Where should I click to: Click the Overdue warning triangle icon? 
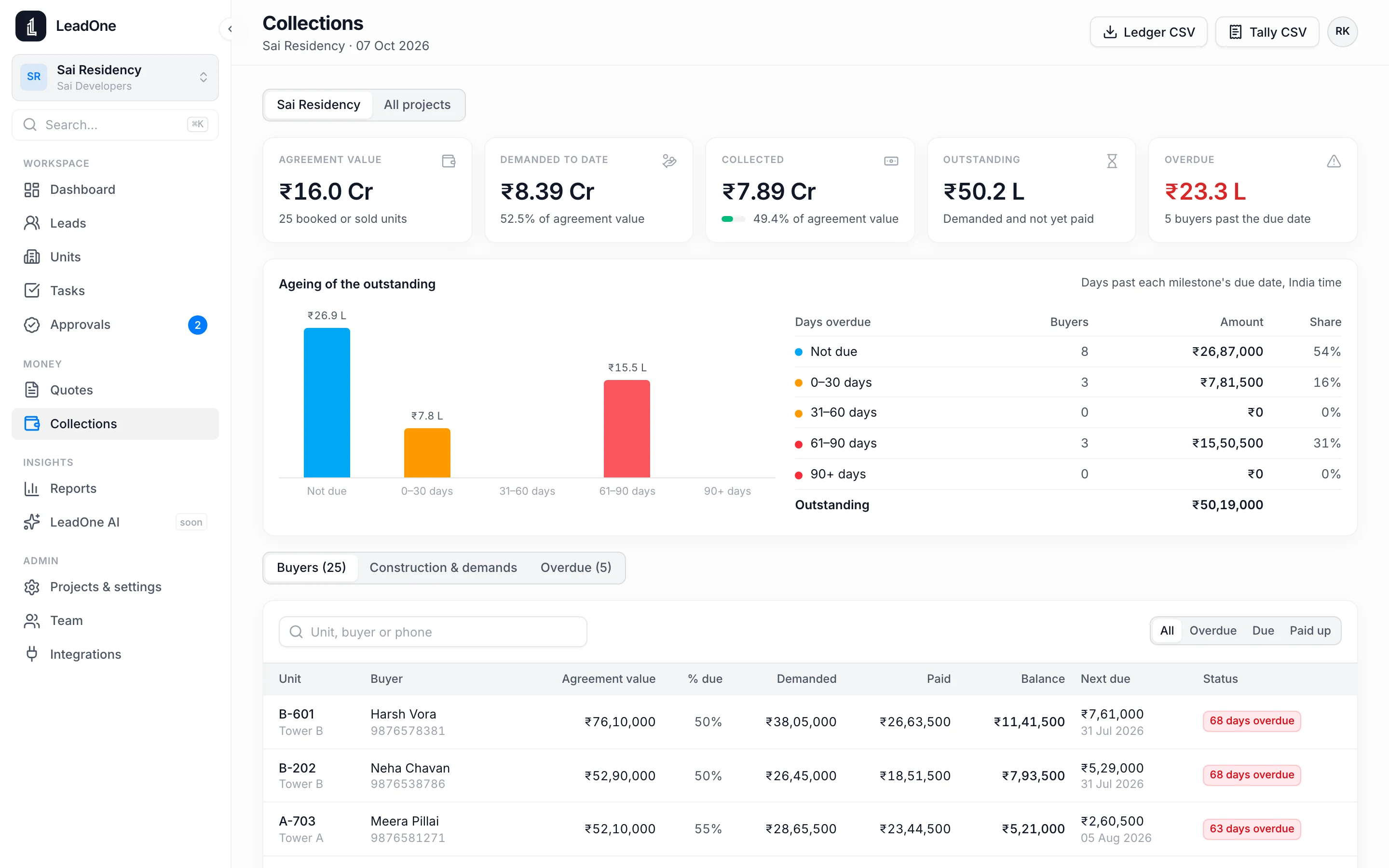pos(1334,161)
